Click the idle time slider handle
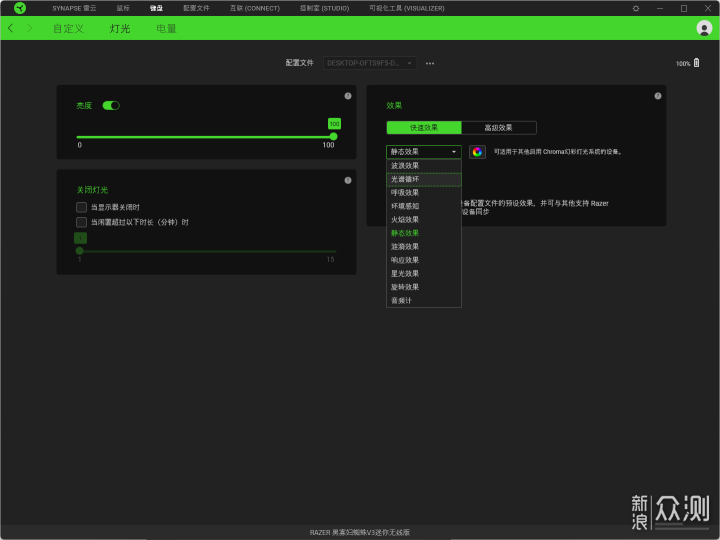This screenshot has width=720, height=540. pos(79,251)
